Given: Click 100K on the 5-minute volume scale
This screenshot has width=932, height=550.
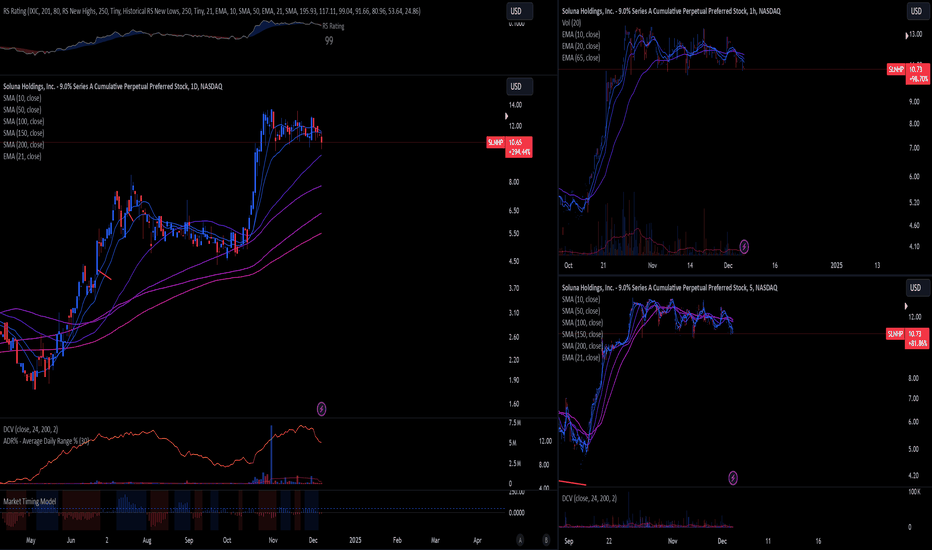Looking at the screenshot, I should (914, 492).
